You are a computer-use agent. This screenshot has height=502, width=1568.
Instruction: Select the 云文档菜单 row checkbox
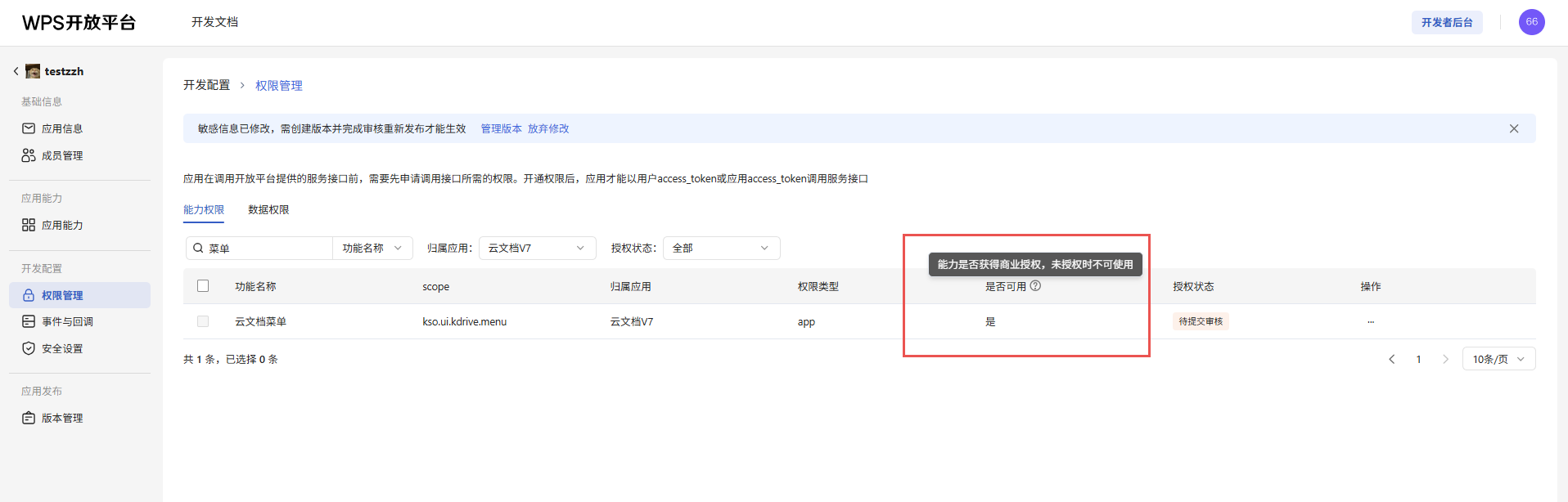(203, 322)
